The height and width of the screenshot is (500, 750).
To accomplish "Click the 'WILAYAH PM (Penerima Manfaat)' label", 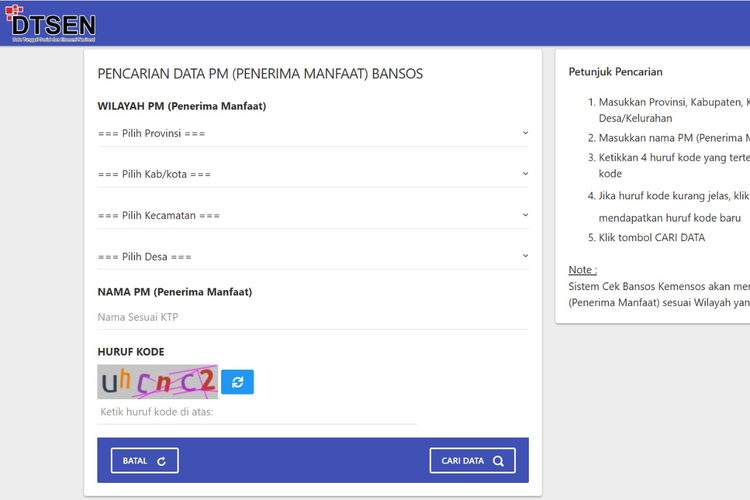I will click(182, 106).
